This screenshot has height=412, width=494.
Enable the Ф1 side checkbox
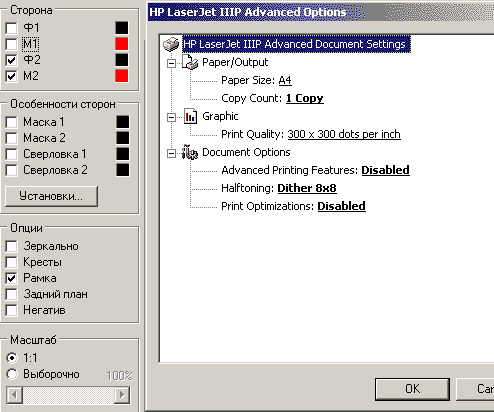11,28
